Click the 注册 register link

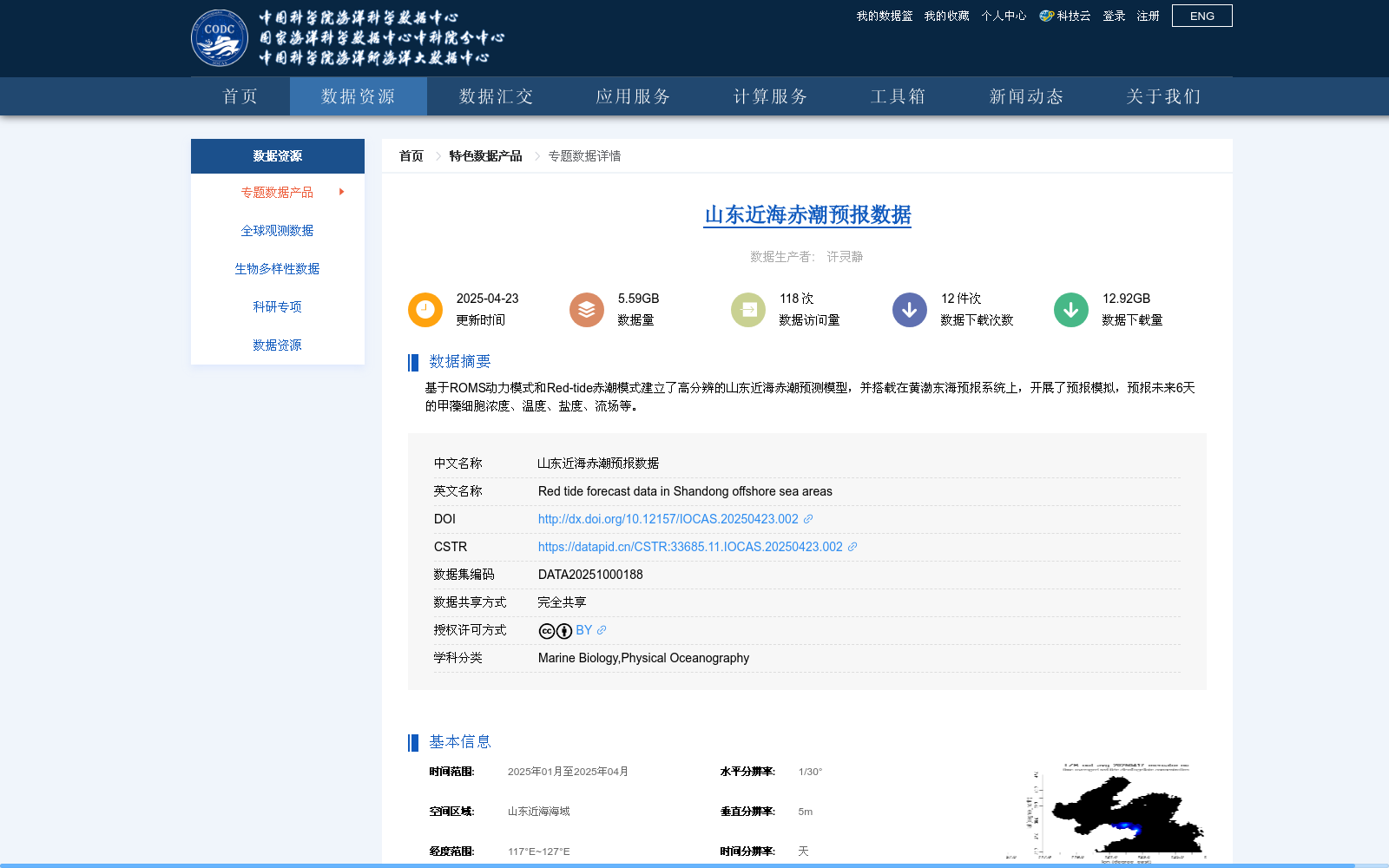coord(1149,16)
